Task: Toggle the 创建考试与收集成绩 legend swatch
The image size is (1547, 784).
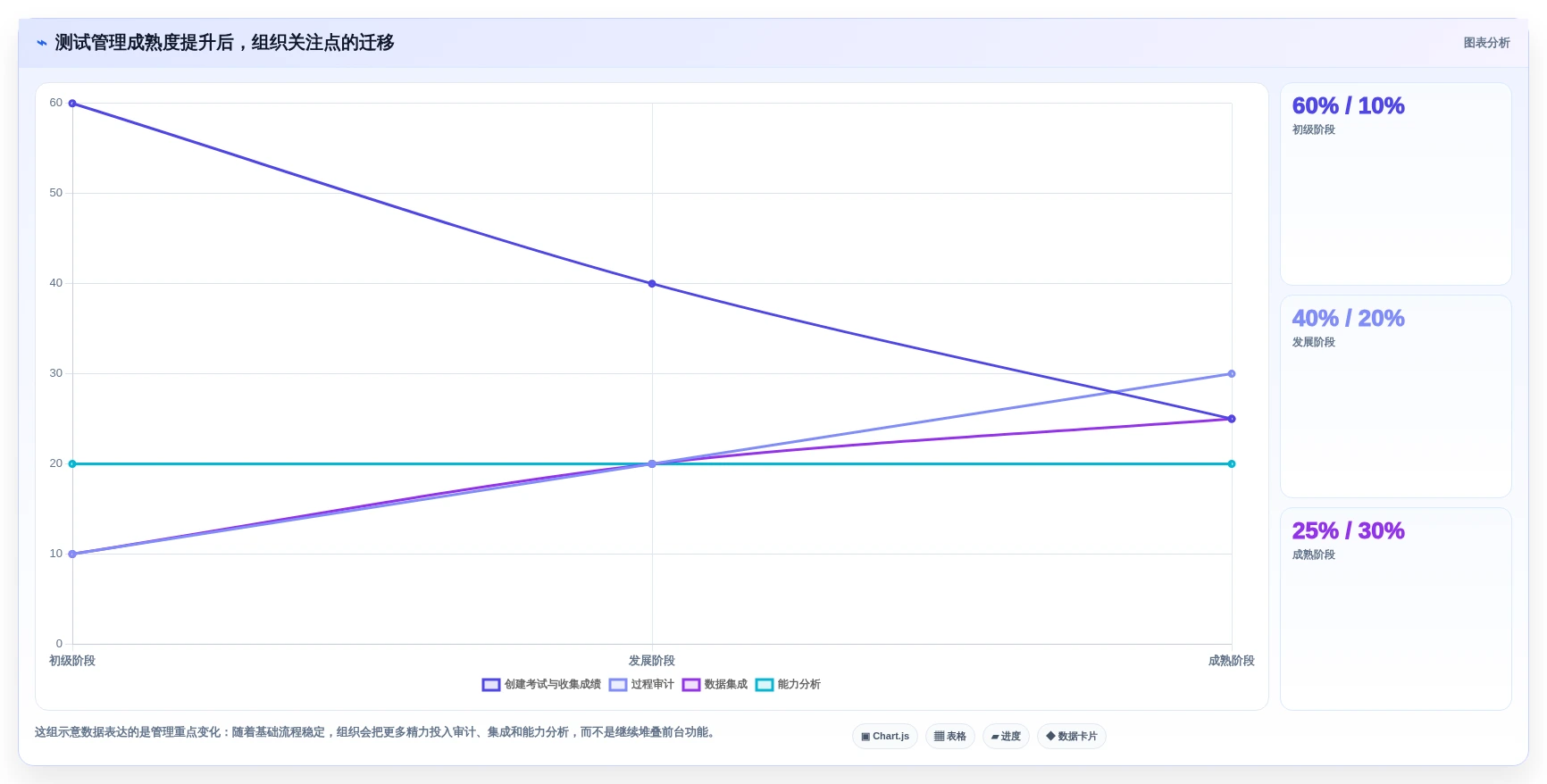Action: [x=491, y=685]
